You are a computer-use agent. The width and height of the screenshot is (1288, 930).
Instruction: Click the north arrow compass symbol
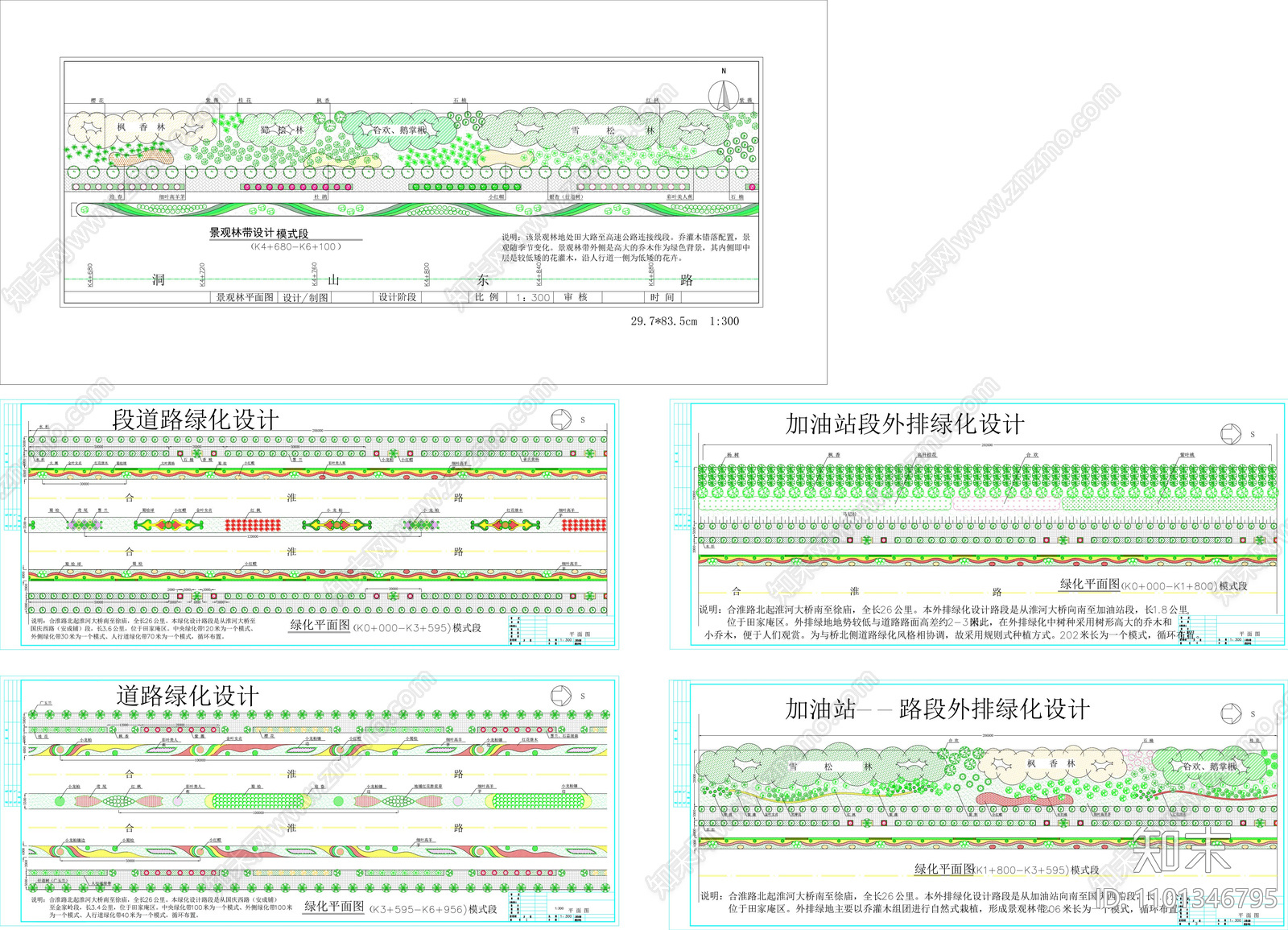click(x=723, y=96)
